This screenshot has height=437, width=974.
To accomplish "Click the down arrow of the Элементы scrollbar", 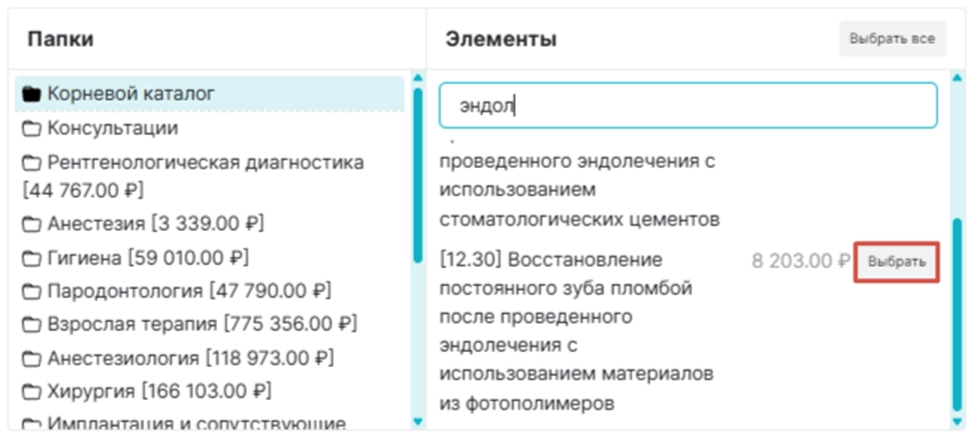I will pos(957,422).
